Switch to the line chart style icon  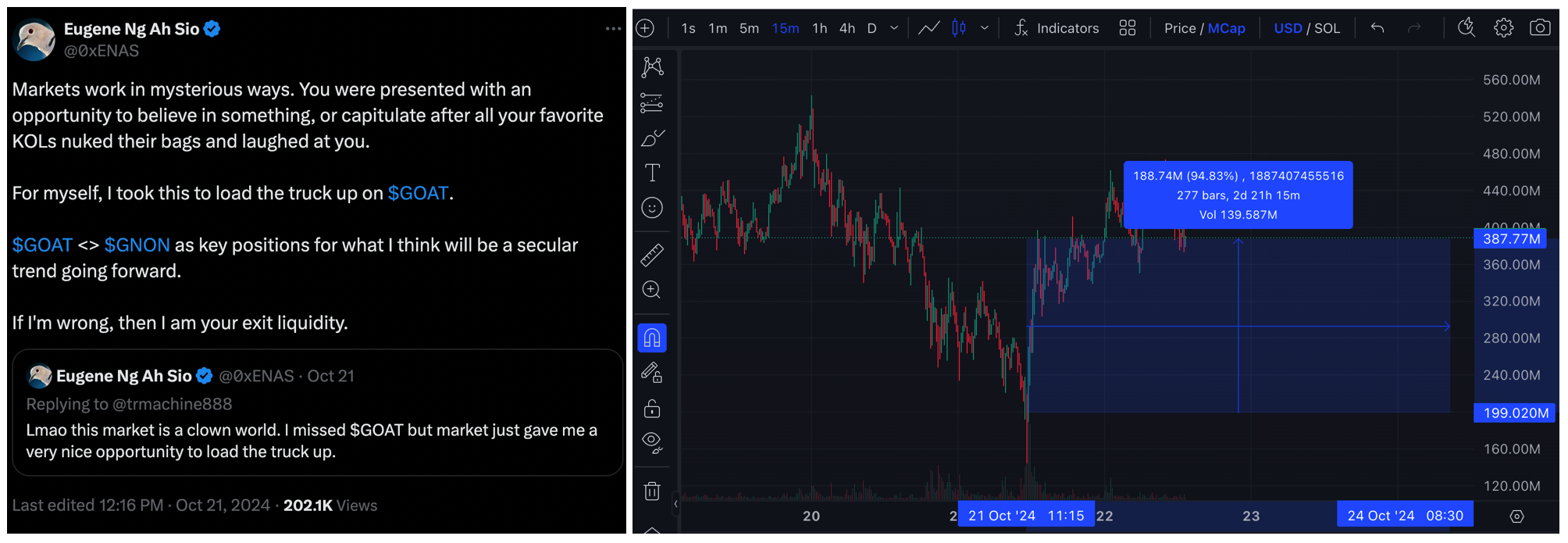pyautogui.click(x=928, y=28)
